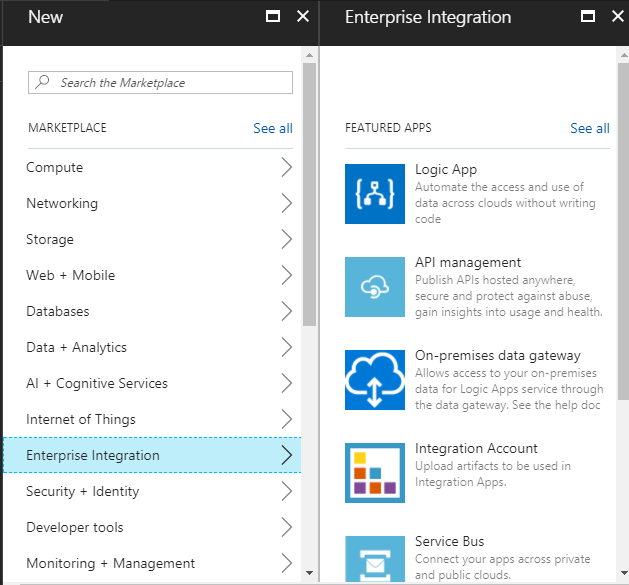Expand the Databases category chevron
Viewport: 629px width, 585px height.
point(286,311)
